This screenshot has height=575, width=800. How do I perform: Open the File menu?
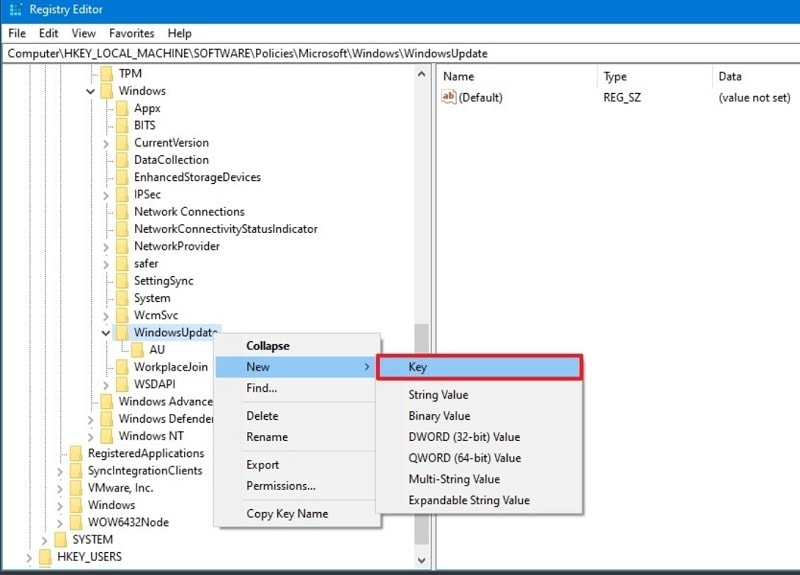point(17,33)
